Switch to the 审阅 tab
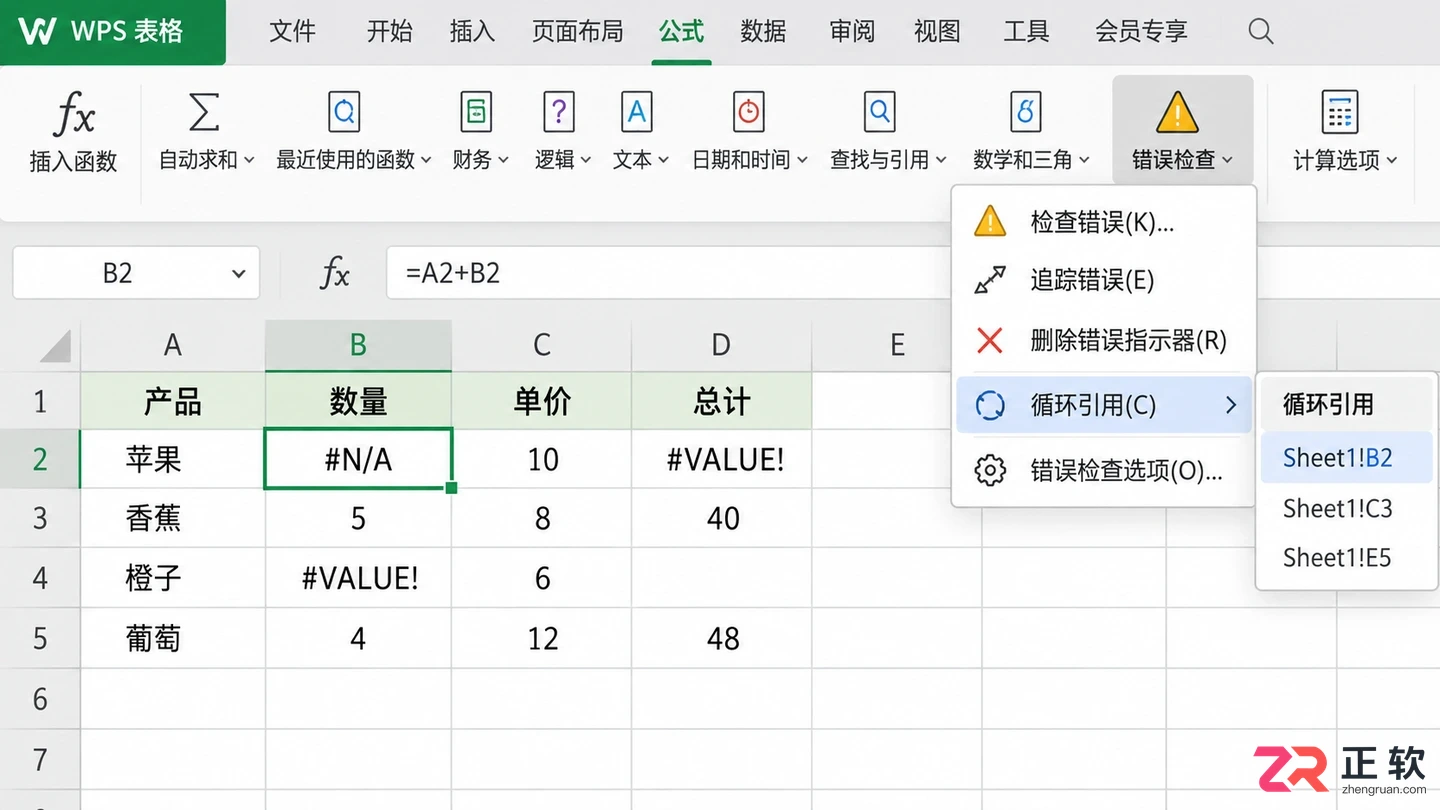 (852, 32)
